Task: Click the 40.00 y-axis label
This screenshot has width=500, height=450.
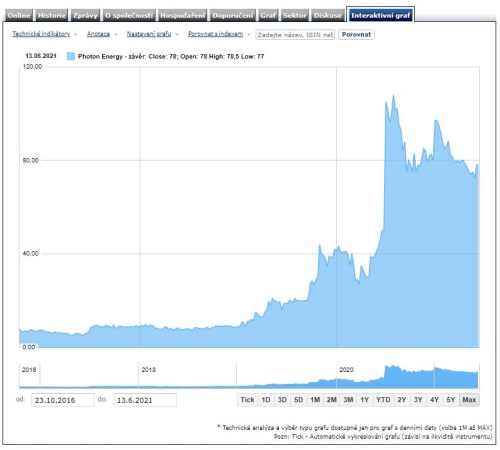Action: [x=31, y=254]
